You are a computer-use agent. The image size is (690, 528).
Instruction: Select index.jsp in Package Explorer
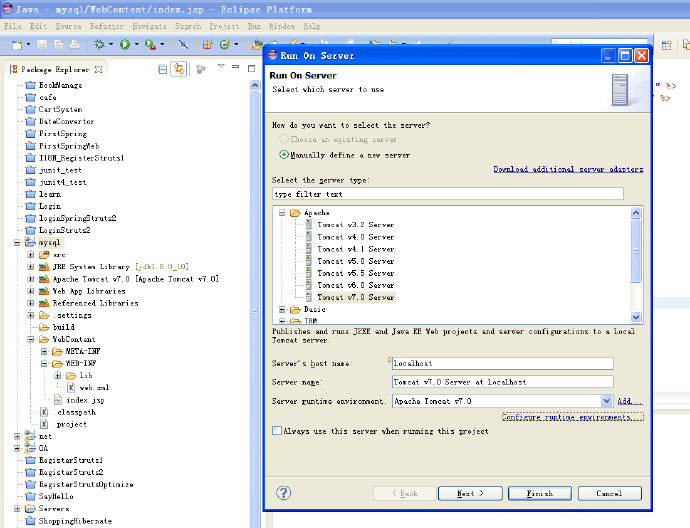[85, 400]
